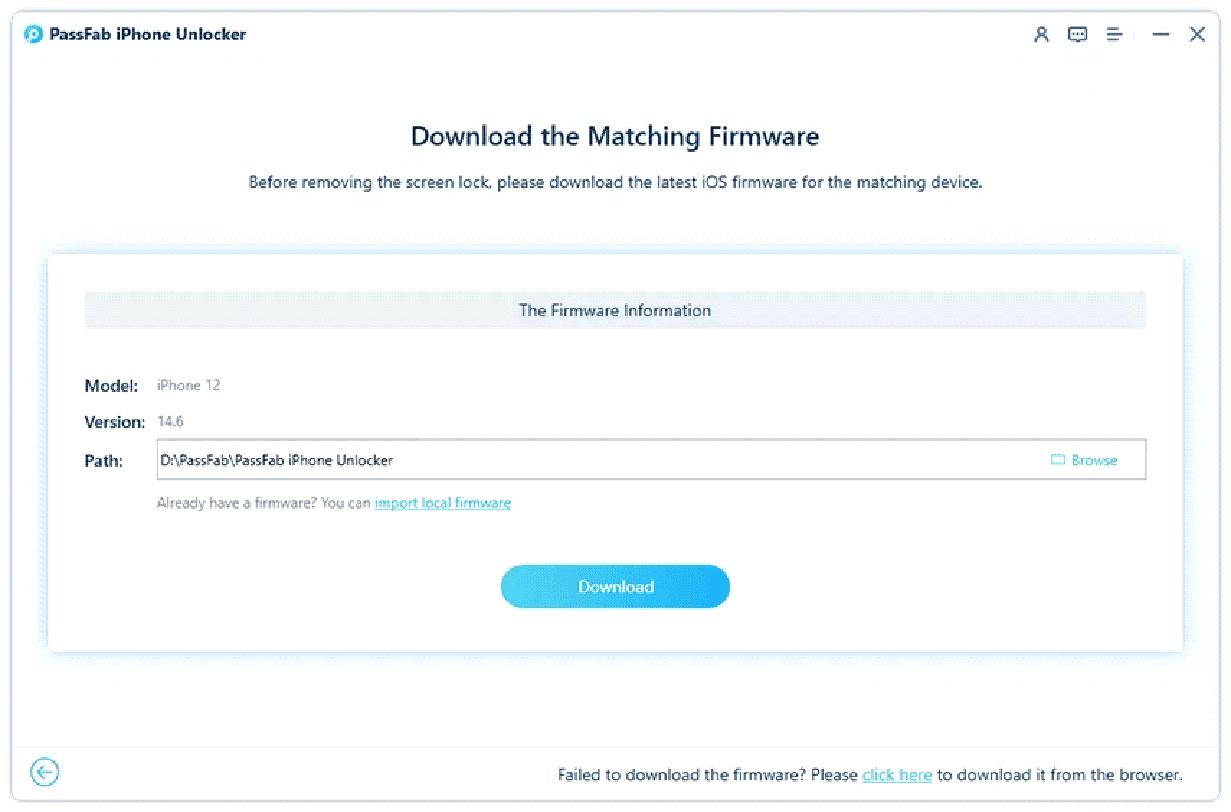Click the 'Already have a firmware?' text
The width and height of the screenshot is (1231, 812).
point(237,503)
